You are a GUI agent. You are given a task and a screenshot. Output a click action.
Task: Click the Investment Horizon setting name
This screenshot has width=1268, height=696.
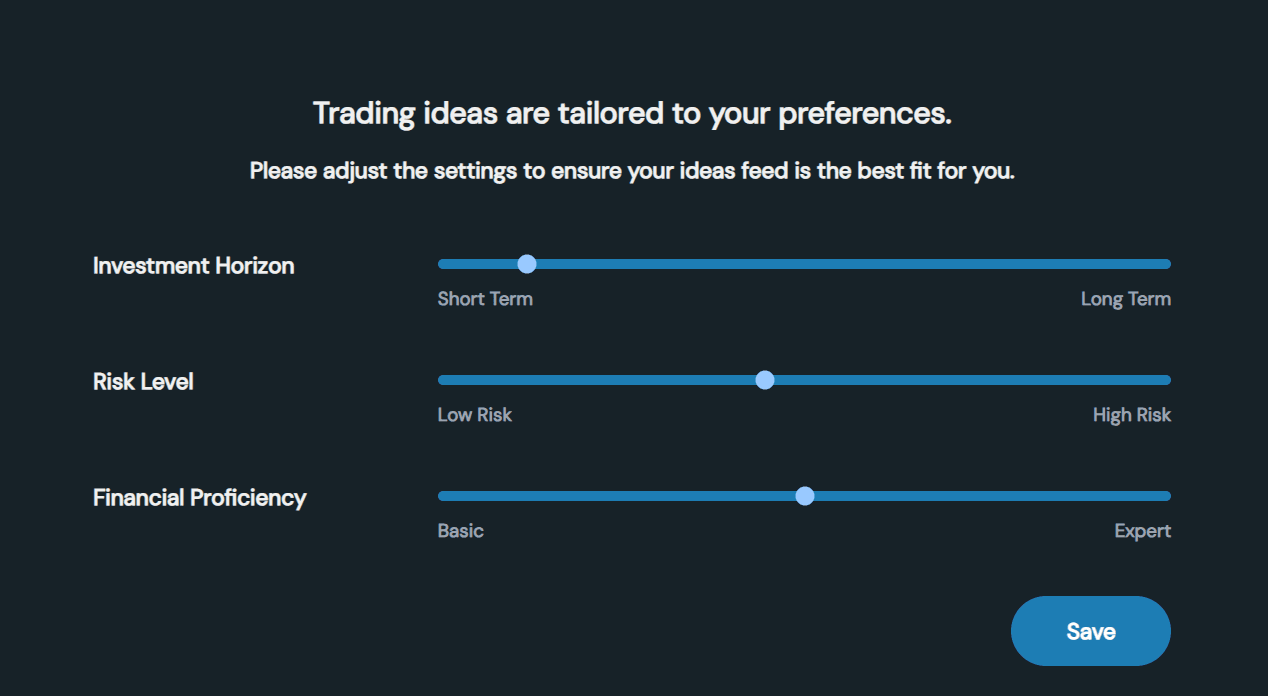pos(194,266)
